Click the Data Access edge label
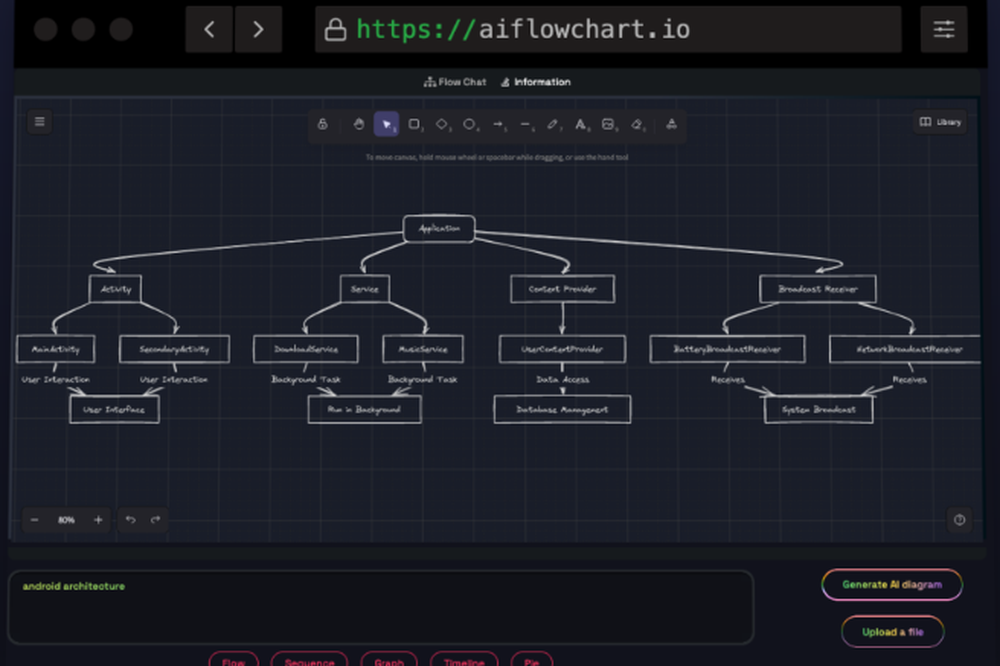The width and height of the screenshot is (1000, 666). [562, 380]
